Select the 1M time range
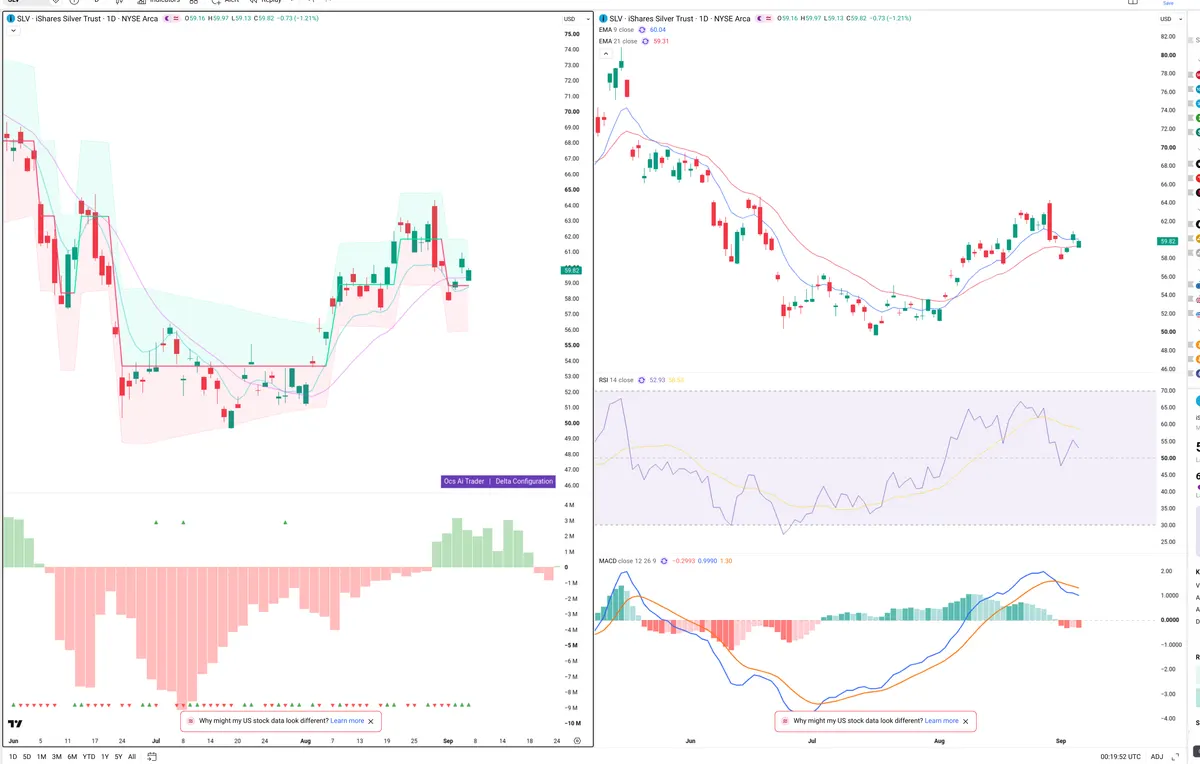The width and height of the screenshot is (1200, 764). coord(41,757)
